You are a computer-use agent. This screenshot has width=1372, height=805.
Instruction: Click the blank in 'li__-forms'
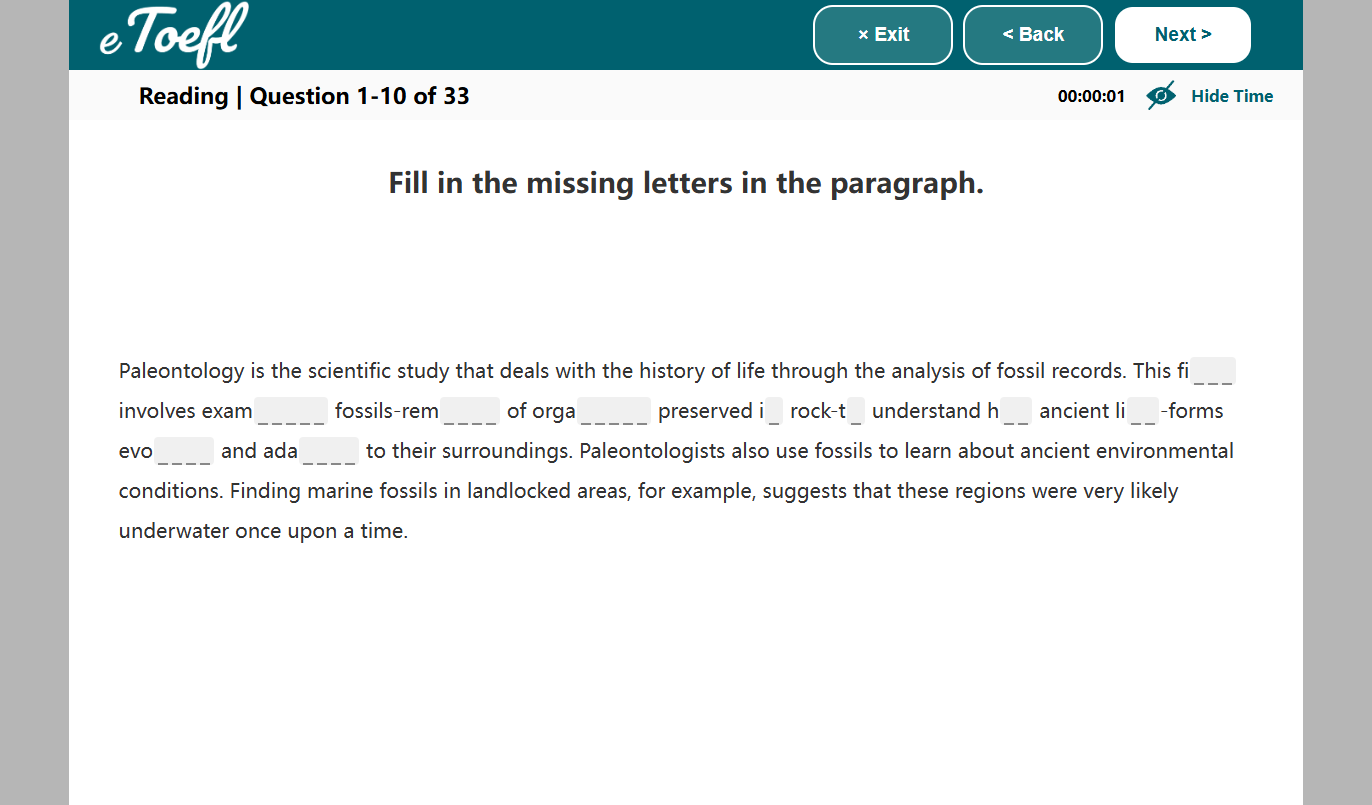1141,410
